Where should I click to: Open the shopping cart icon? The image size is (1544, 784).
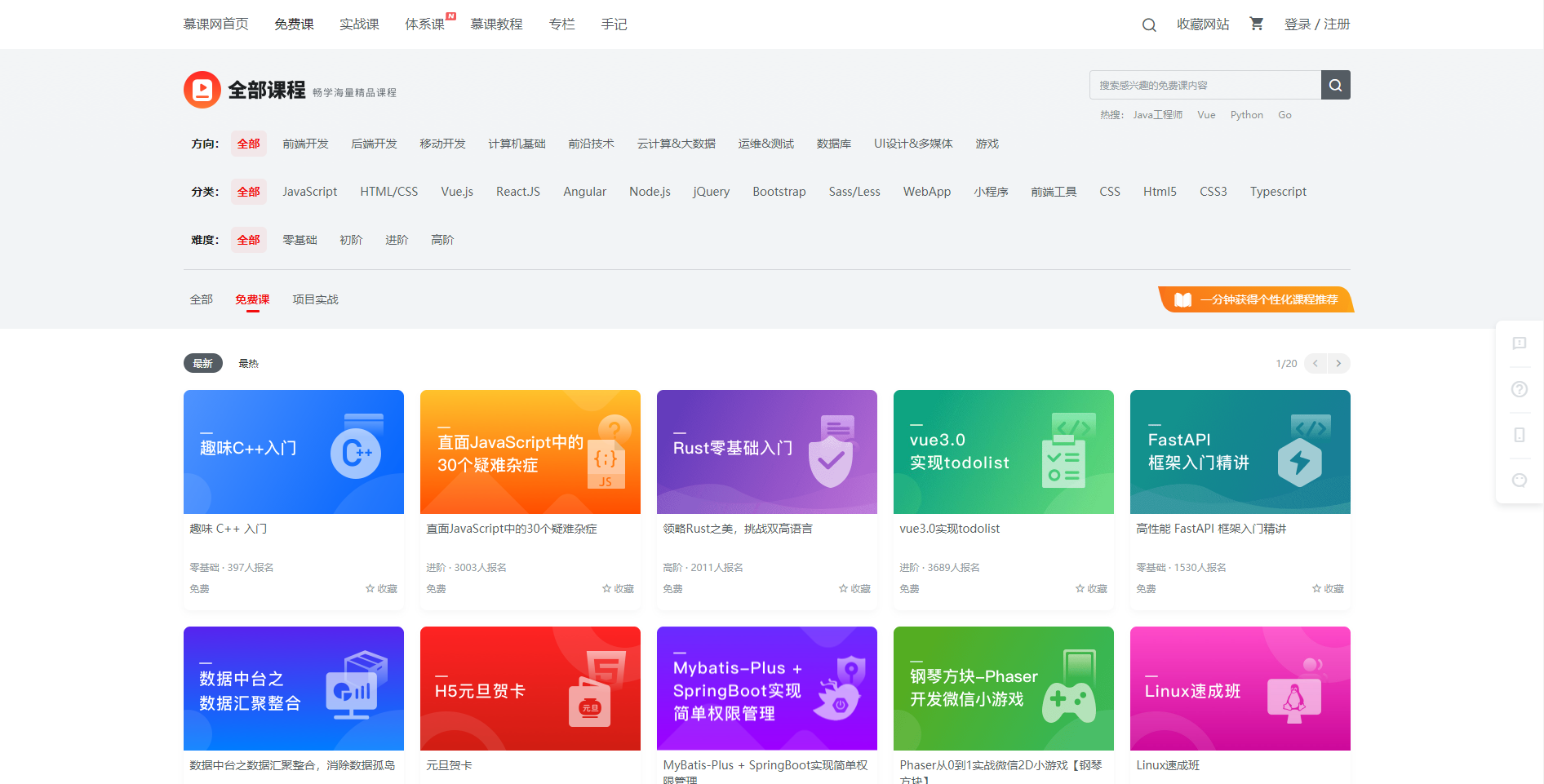[1257, 24]
